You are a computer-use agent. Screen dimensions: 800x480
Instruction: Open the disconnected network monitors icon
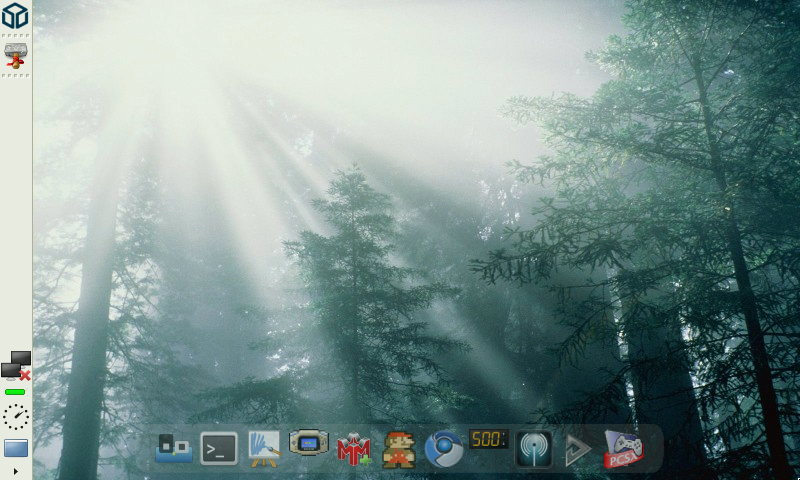click(15, 366)
